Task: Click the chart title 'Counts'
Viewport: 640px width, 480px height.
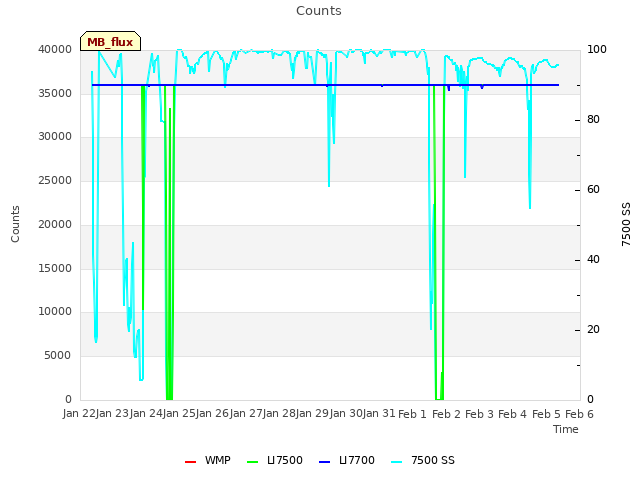Action: (x=319, y=11)
